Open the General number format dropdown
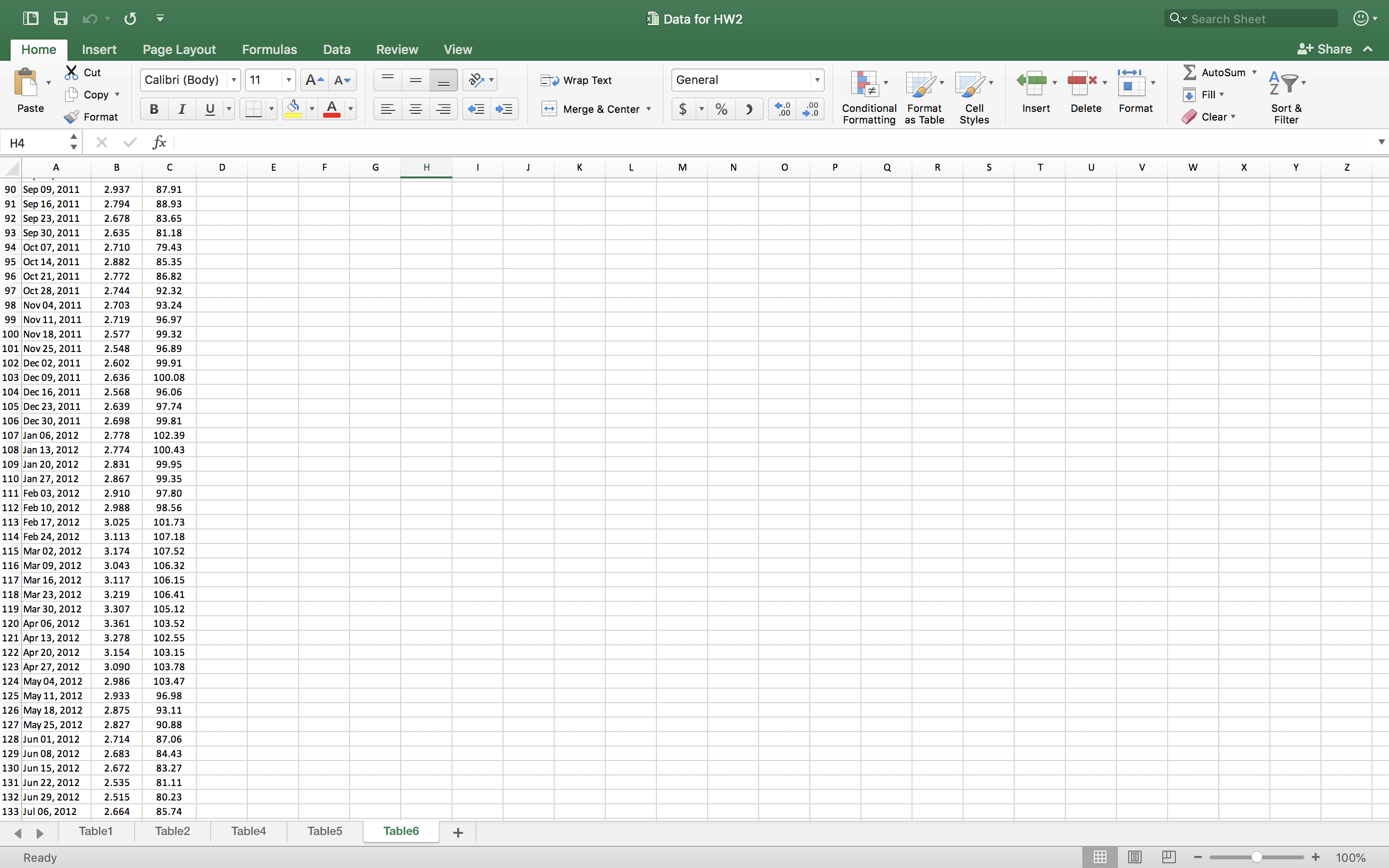The height and width of the screenshot is (868, 1389). 817,81
